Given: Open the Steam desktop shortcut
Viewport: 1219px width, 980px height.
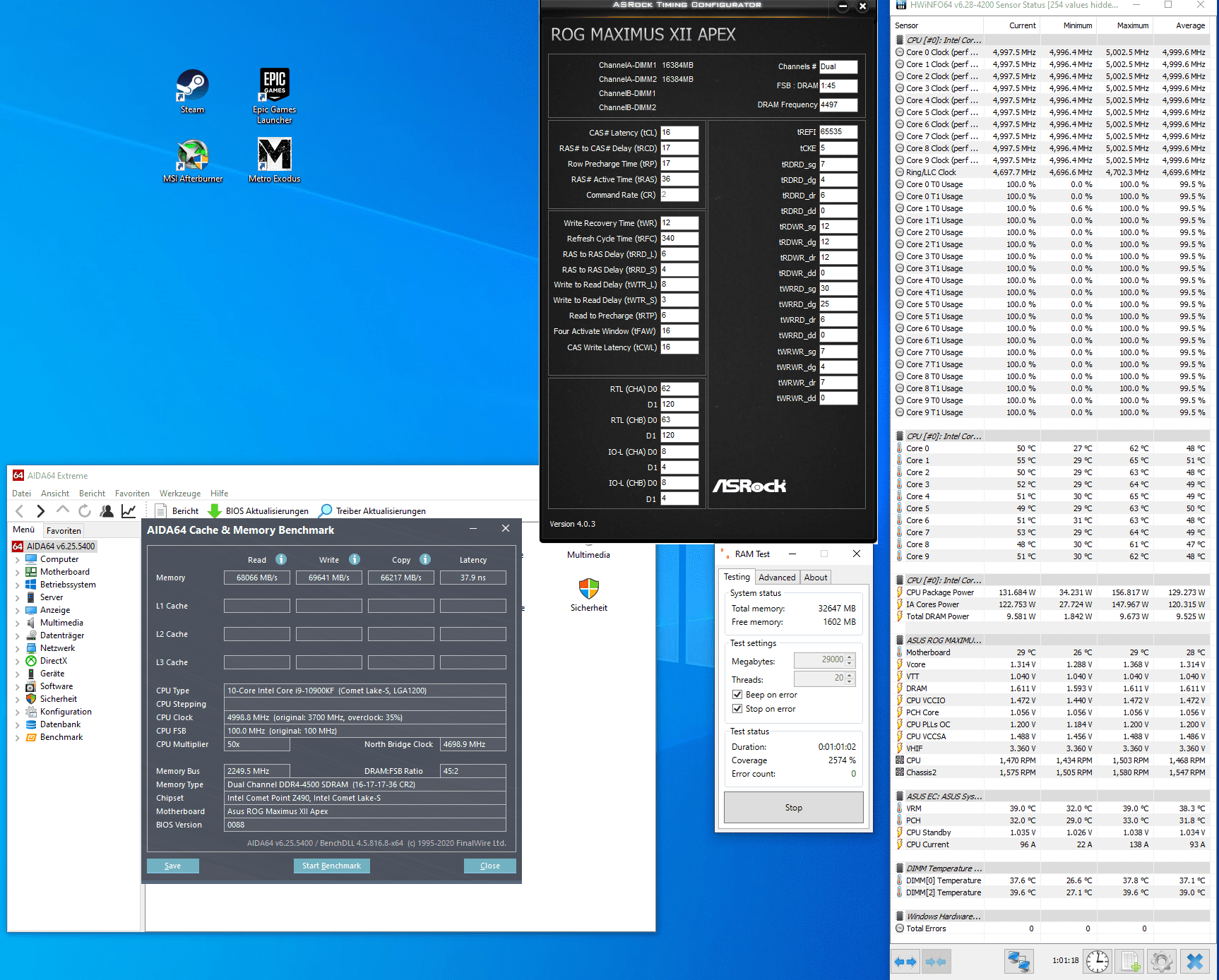Looking at the screenshot, I should tap(192, 90).
